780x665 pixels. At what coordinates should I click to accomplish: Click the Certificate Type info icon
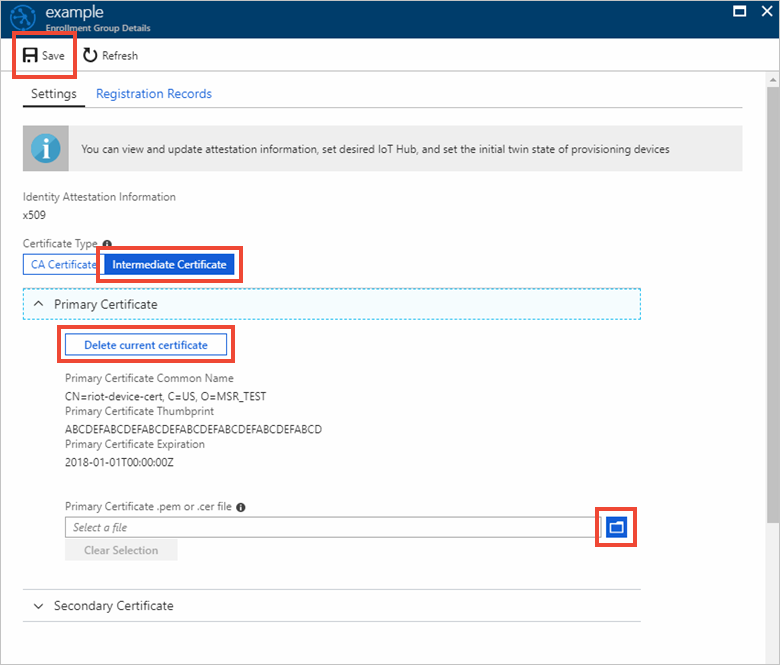pyautogui.click(x=107, y=244)
